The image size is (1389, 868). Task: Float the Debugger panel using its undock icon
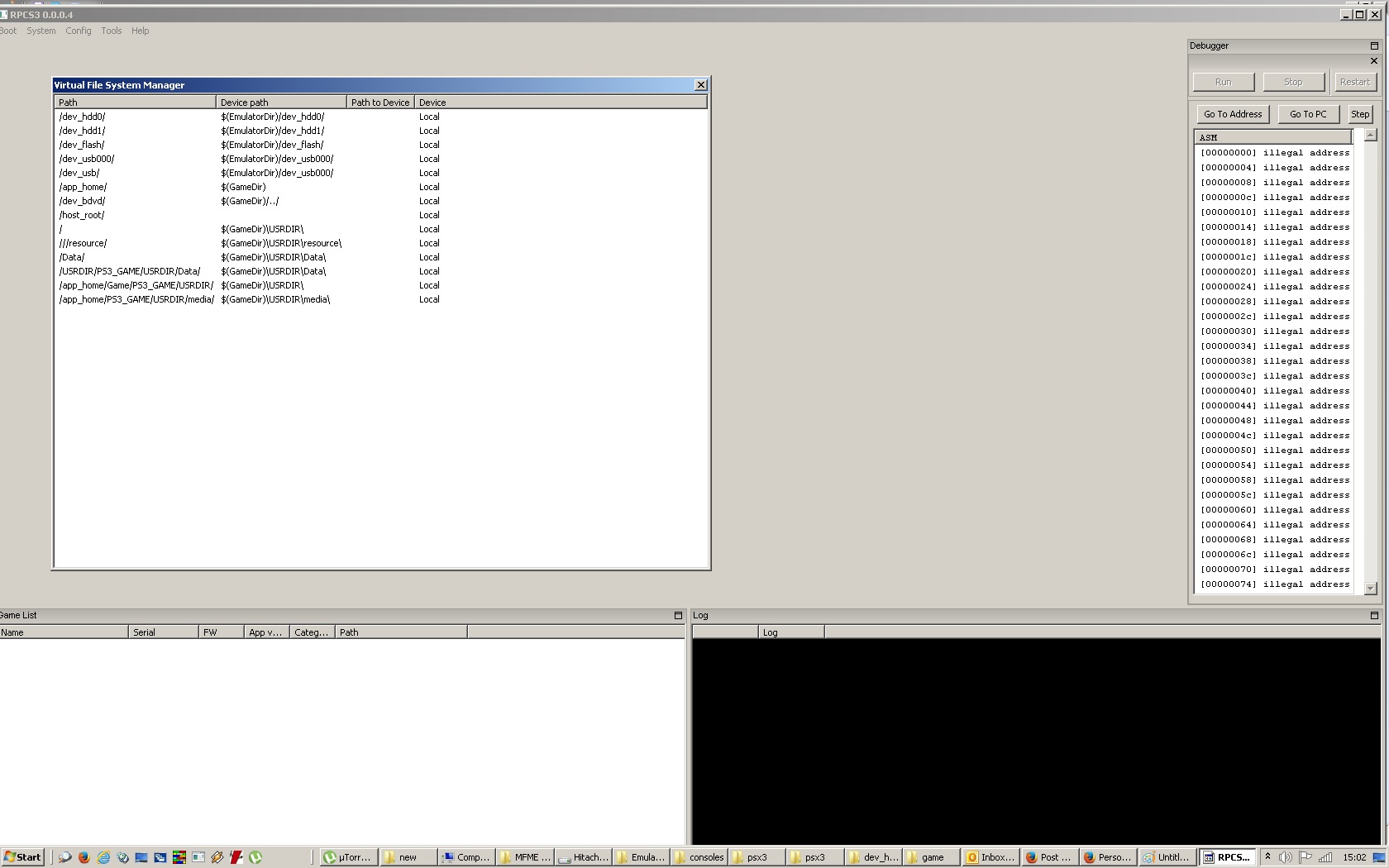[1374, 45]
